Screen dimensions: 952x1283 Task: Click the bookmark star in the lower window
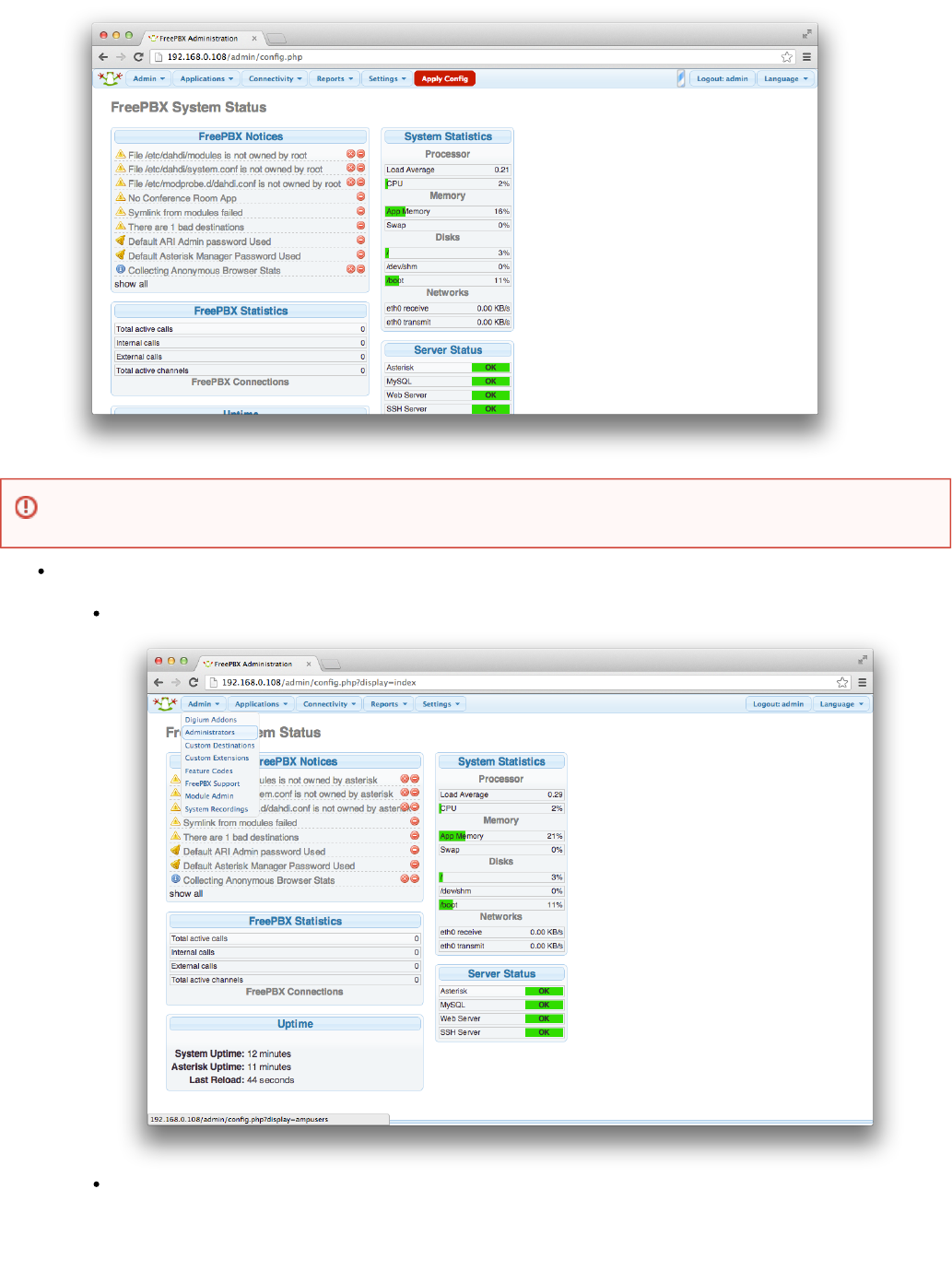pos(841,683)
